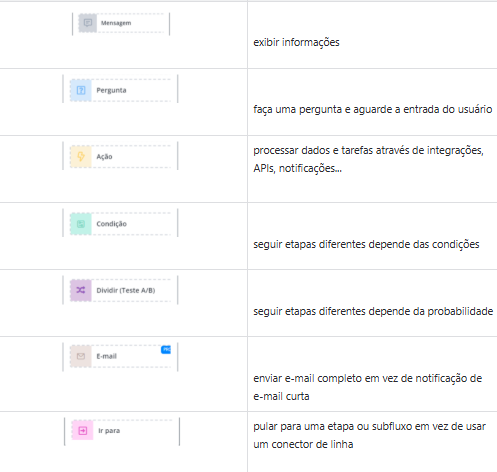497x472 pixels.
Task: Choose the Dividir (Teste A/B) block label
Action: point(126,290)
